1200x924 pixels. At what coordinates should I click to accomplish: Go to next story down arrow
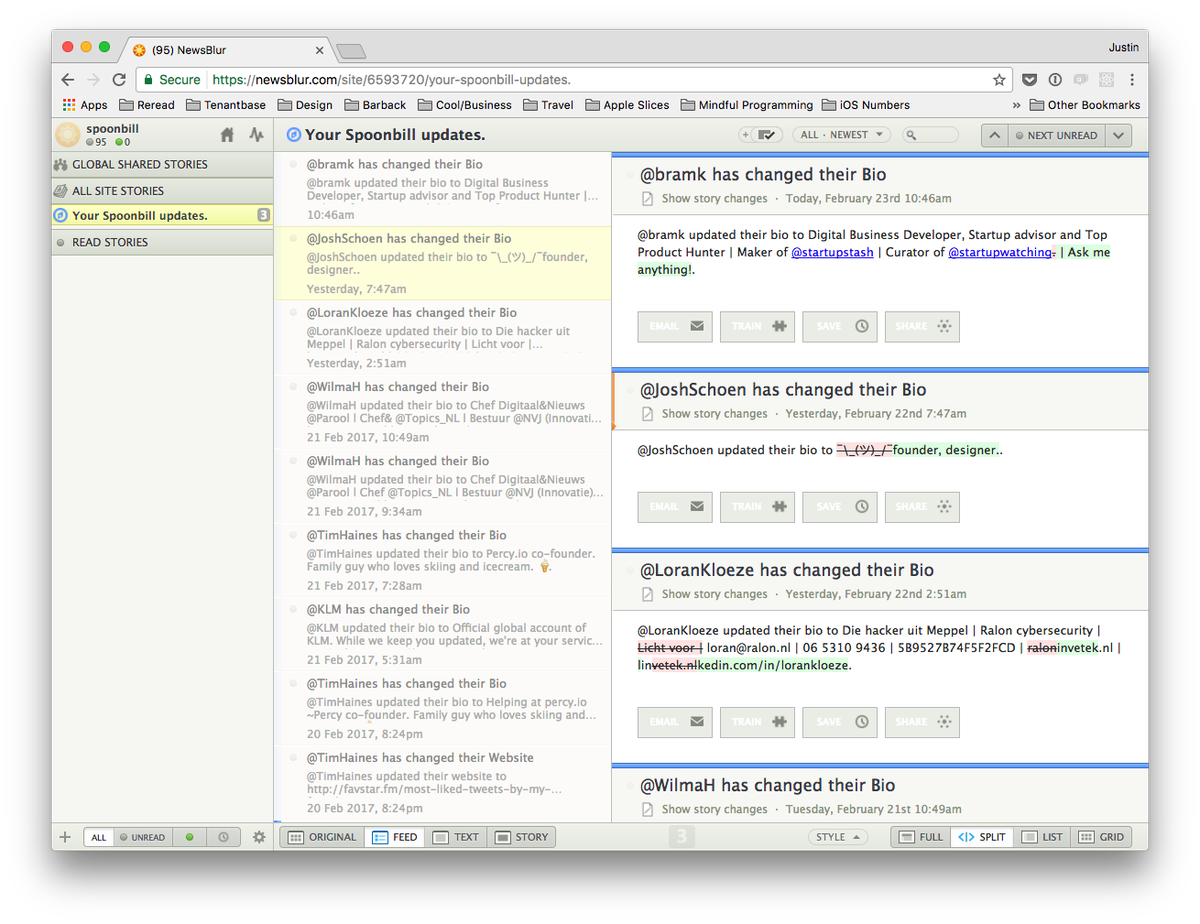[1119, 135]
